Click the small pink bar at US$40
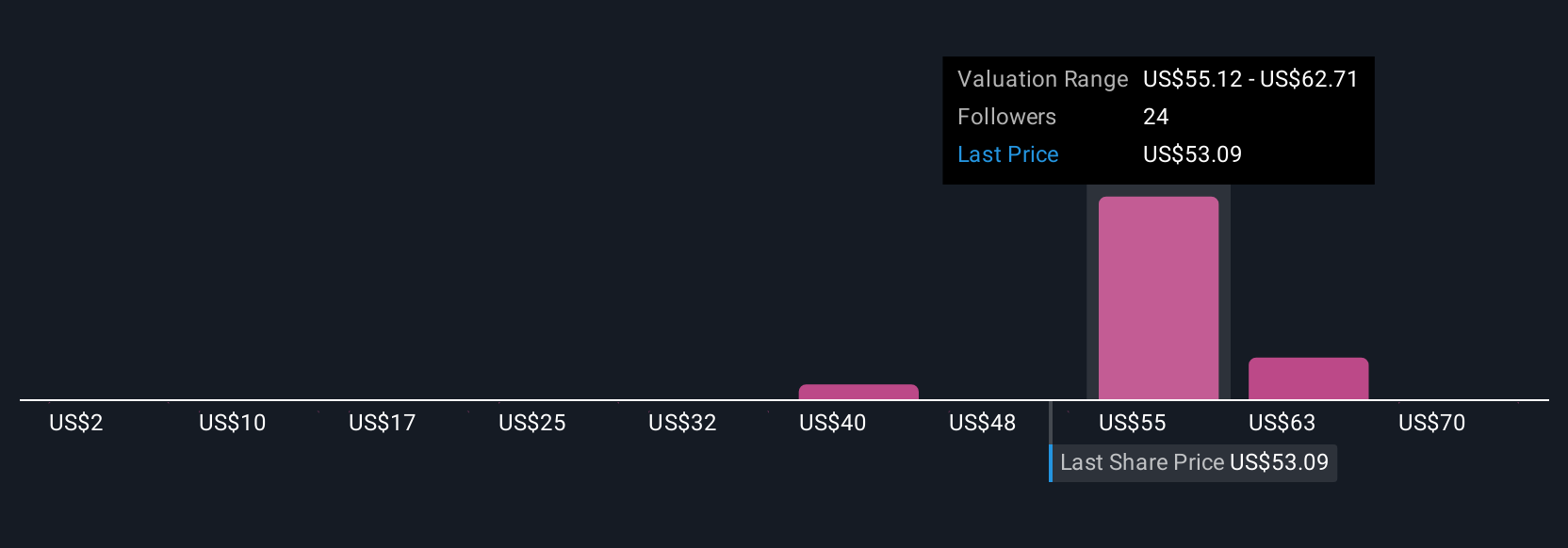Viewport: 1568px width, 548px height. [858, 392]
